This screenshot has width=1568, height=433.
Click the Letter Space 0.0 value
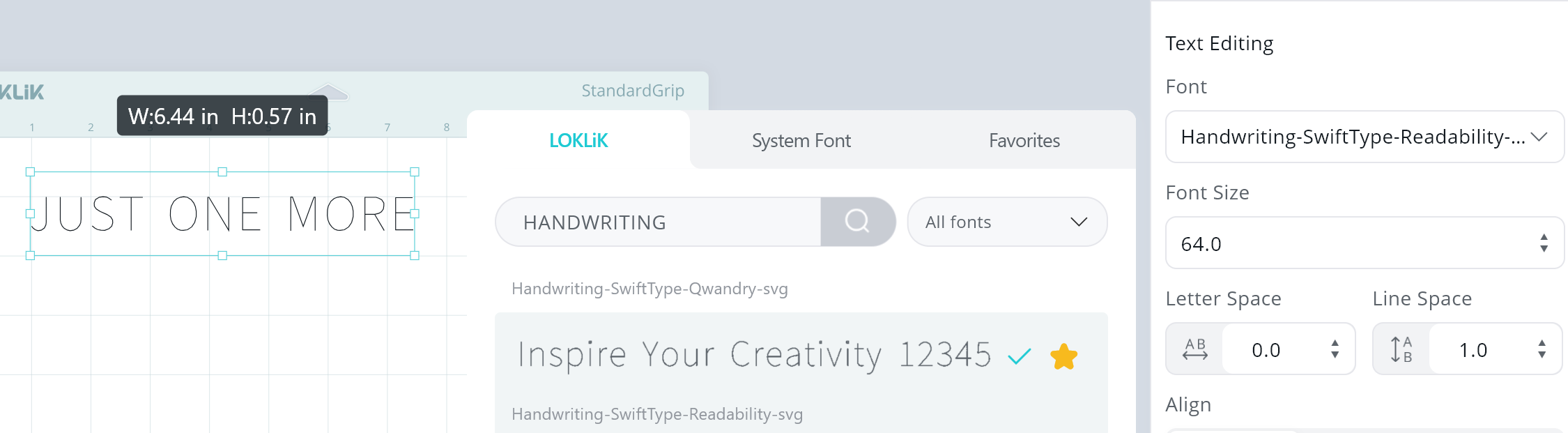click(1266, 349)
